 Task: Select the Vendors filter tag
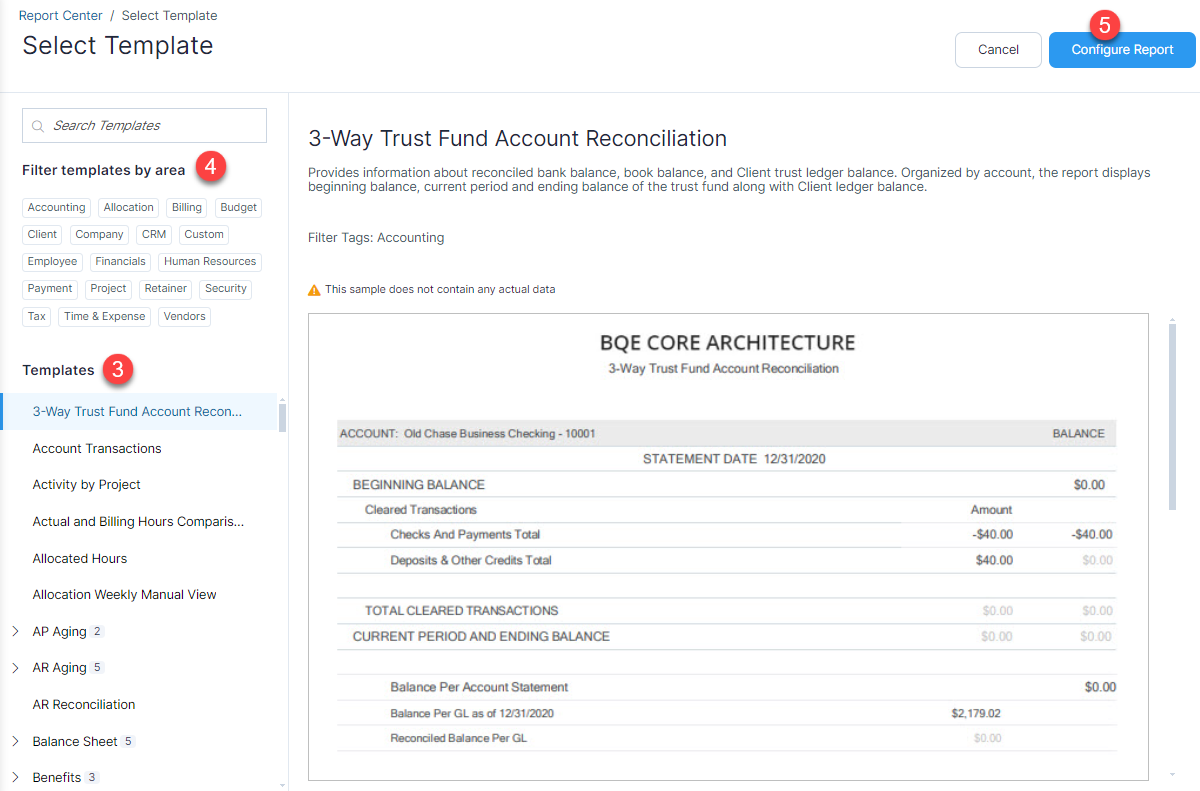pyautogui.click(x=185, y=316)
